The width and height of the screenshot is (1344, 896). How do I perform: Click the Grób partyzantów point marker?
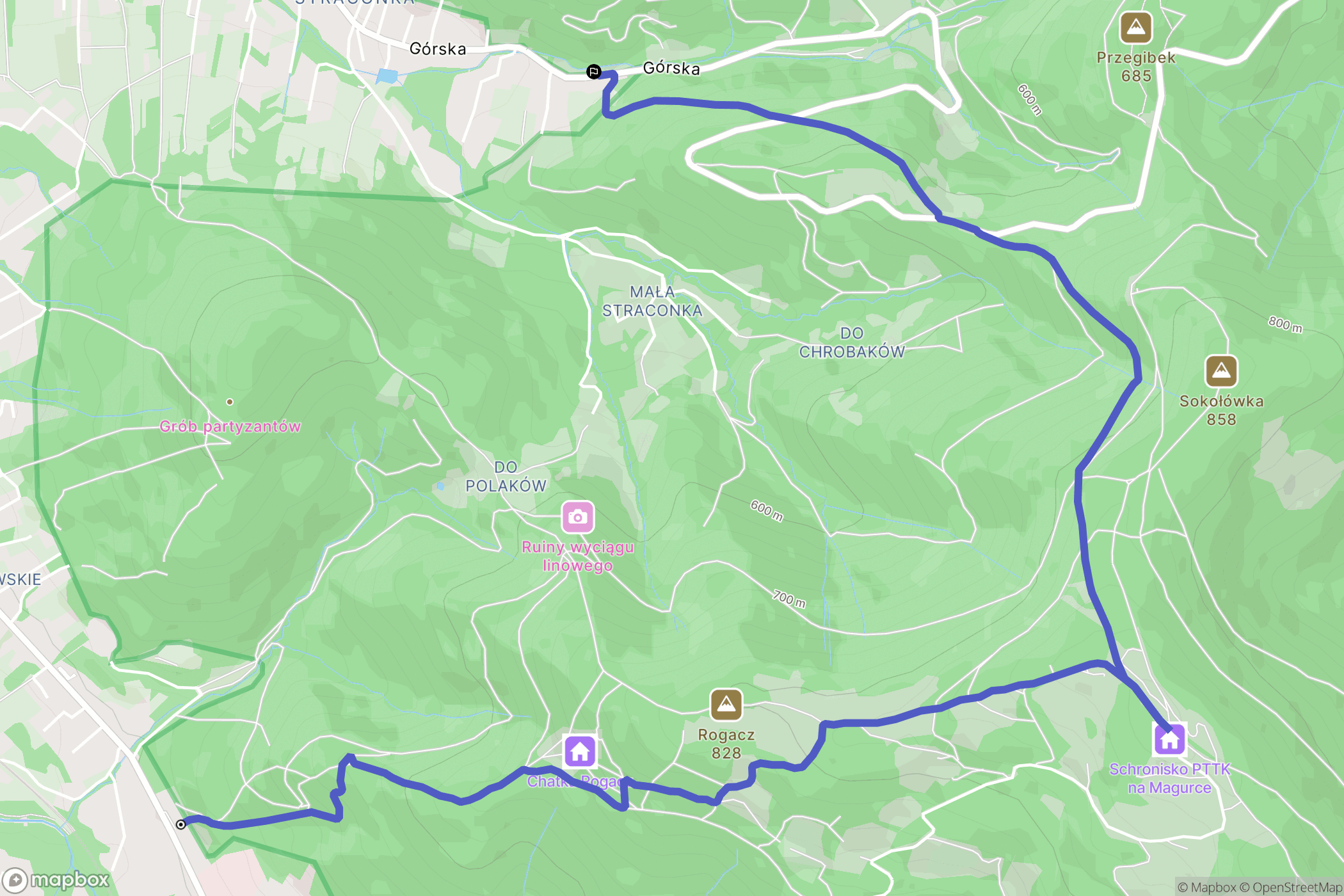230,402
